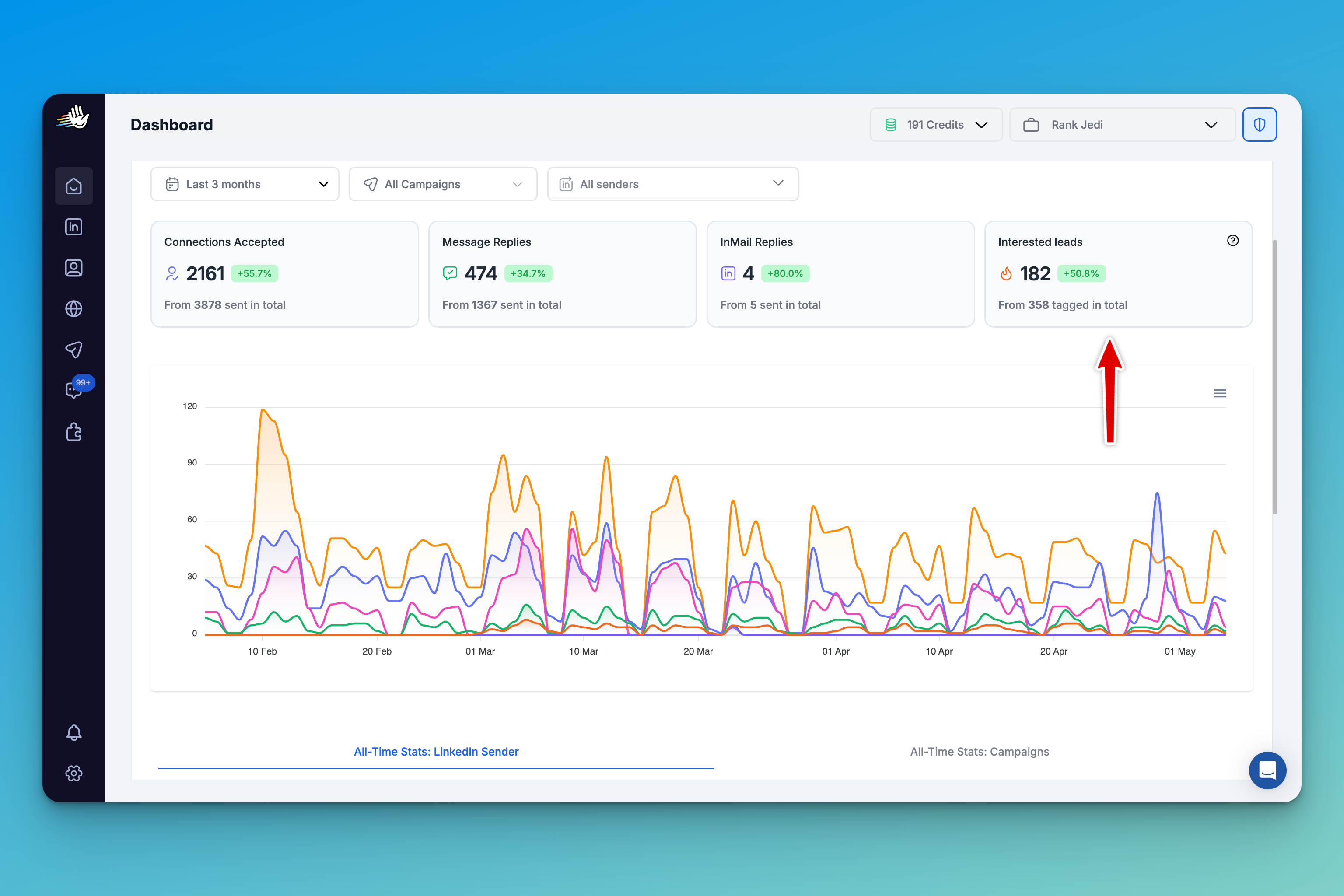Open the LinkedIn accounts sidebar icon
The width and height of the screenshot is (1344, 896).
coord(73,227)
